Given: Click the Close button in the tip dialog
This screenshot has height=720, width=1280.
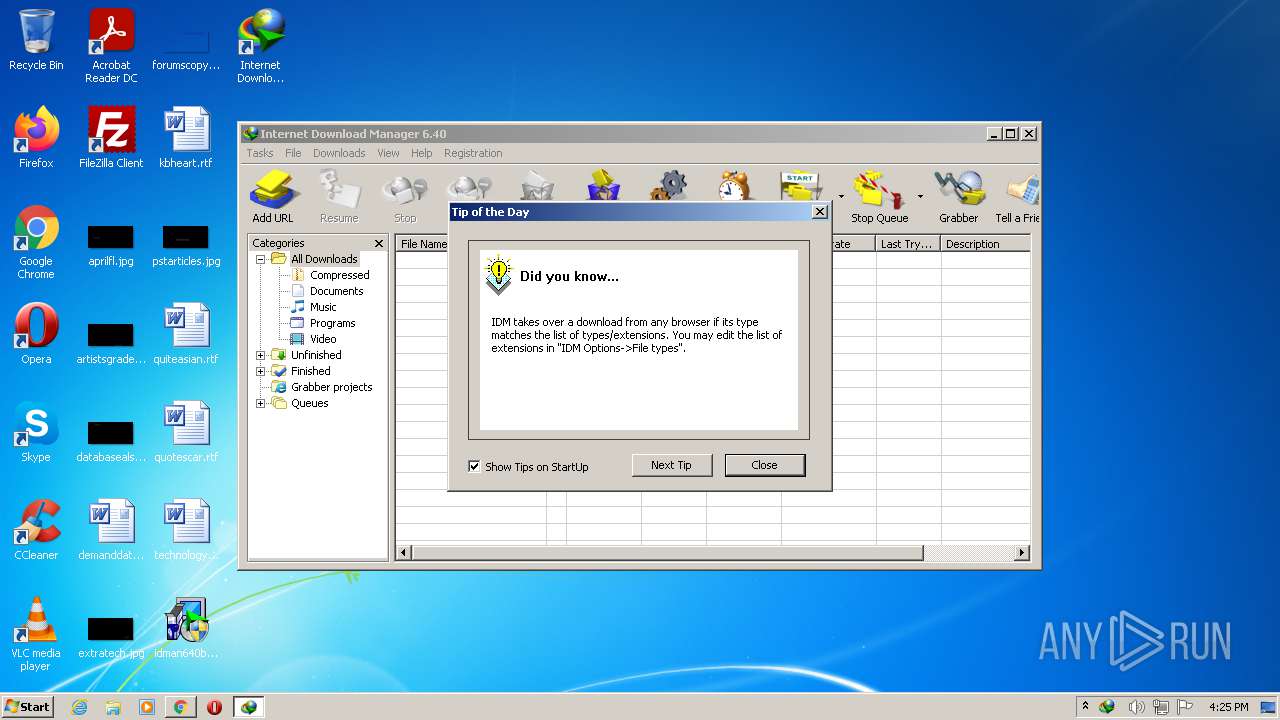Looking at the screenshot, I should click(x=764, y=465).
